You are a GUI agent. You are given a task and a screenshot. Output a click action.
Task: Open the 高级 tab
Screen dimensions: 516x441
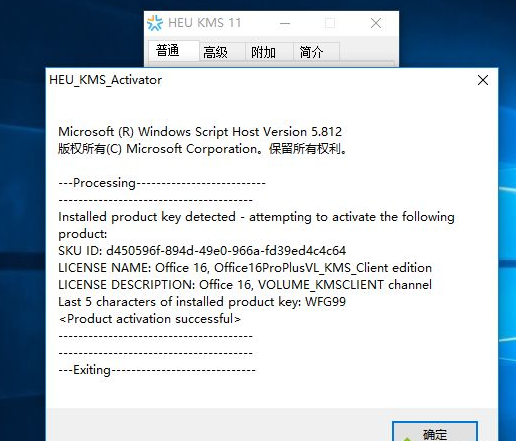pyautogui.click(x=215, y=52)
